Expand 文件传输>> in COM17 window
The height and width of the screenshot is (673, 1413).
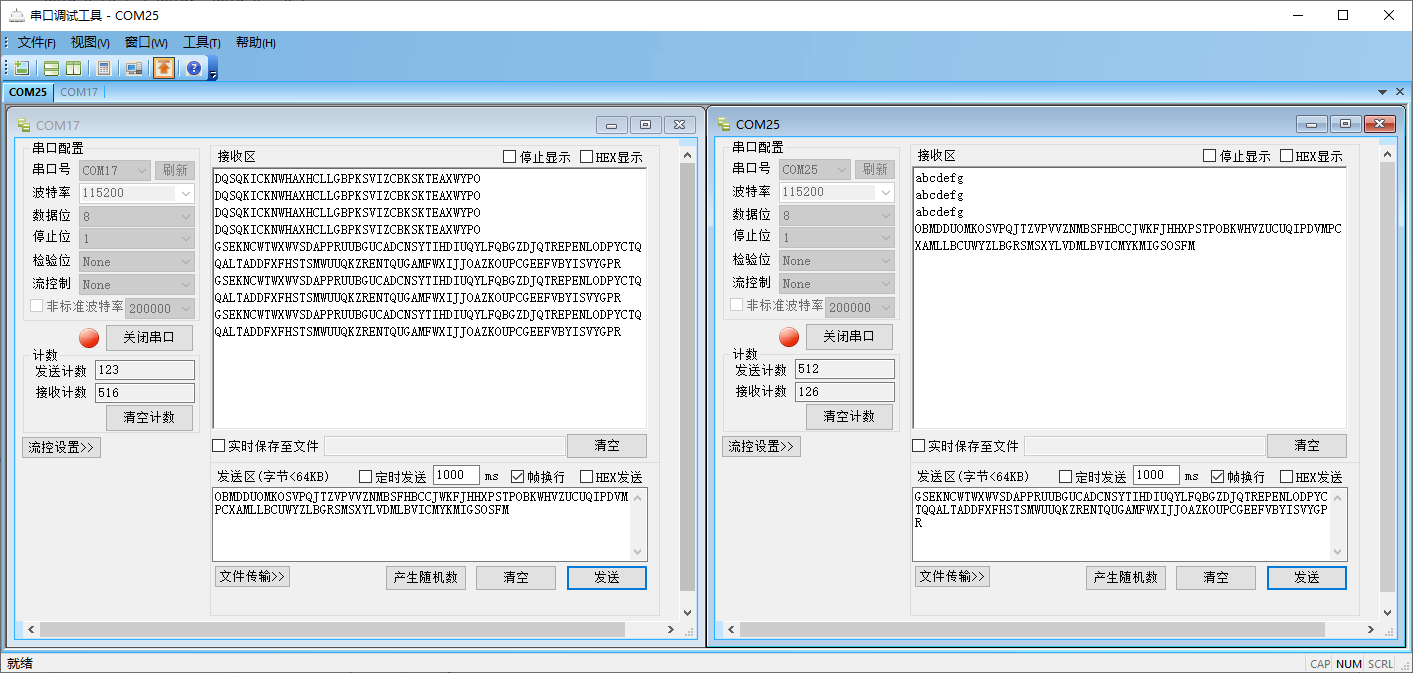click(252, 576)
